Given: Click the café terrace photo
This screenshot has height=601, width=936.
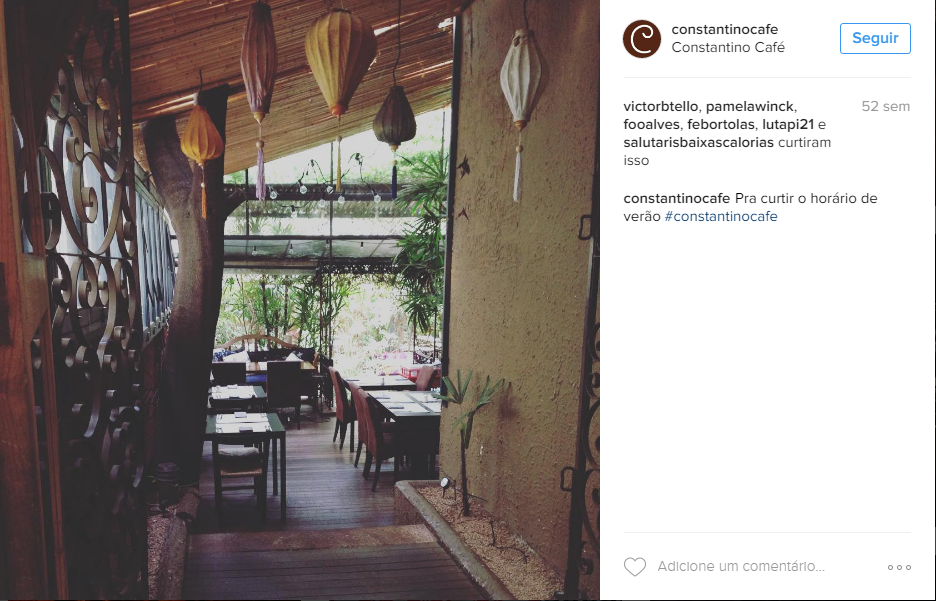Looking at the screenshot, I should (300, 300).
